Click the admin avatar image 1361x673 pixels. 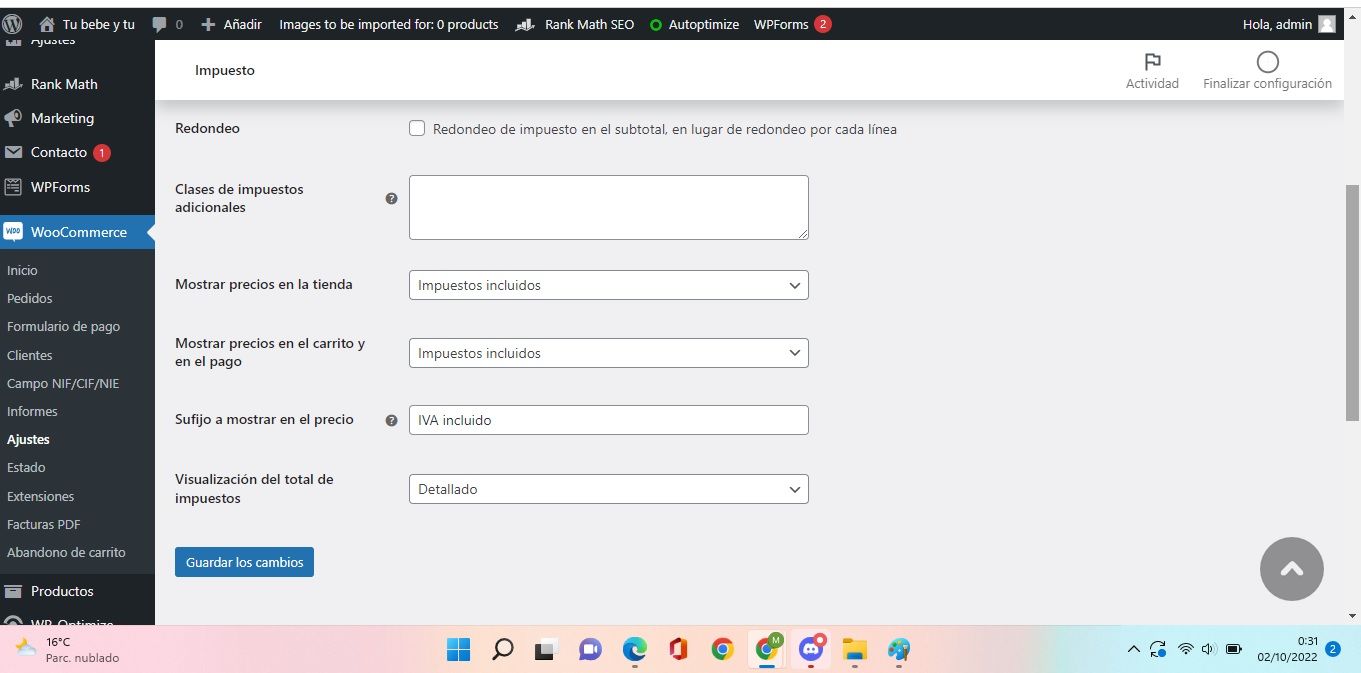pyautogui.click(x=1327, y=24)
